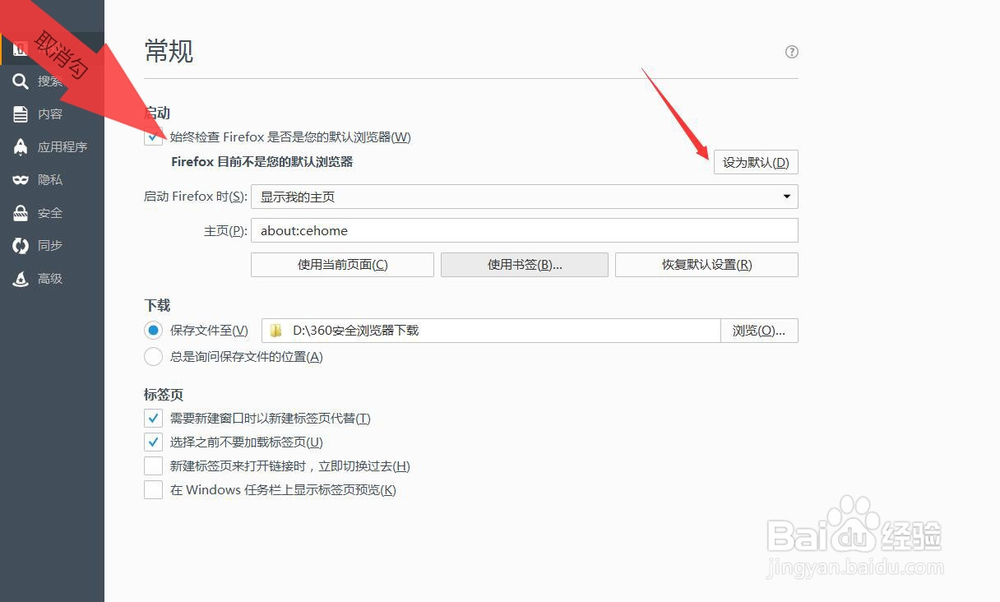Click the 下载 section heading
Viewport: 1000px width, 602px height.
[157, 305]
